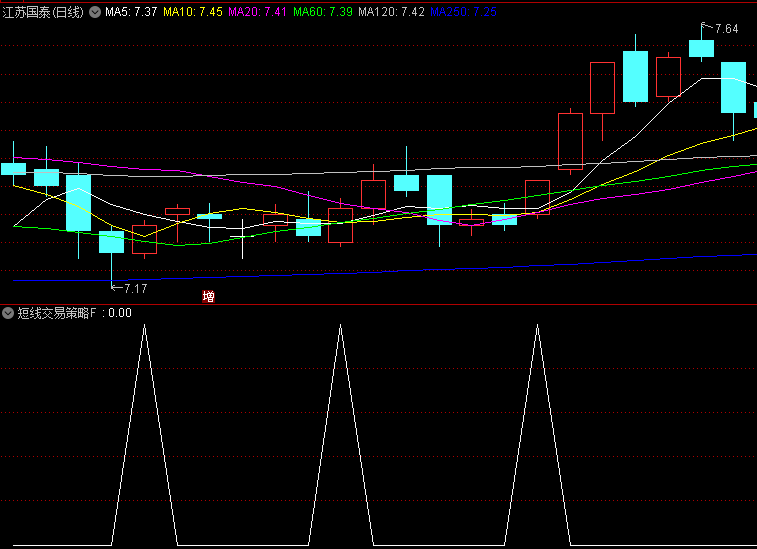The height and width of the screenshot is (549, 757).
Task: Click the first signal peak in indicator panel
Action: (x=145, y=328)
